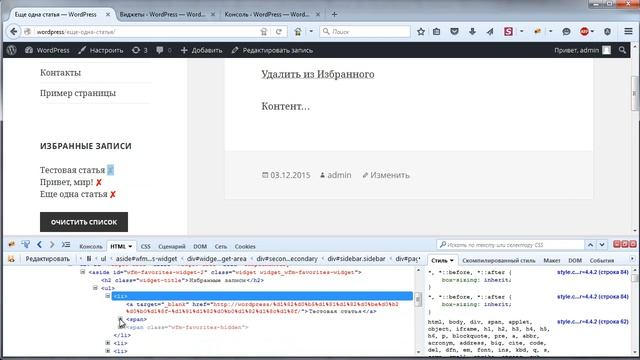Image resolution: width=640 pixels, height=360 pixels.
Task: Click break on mutate icon
Action: (11, 259)
